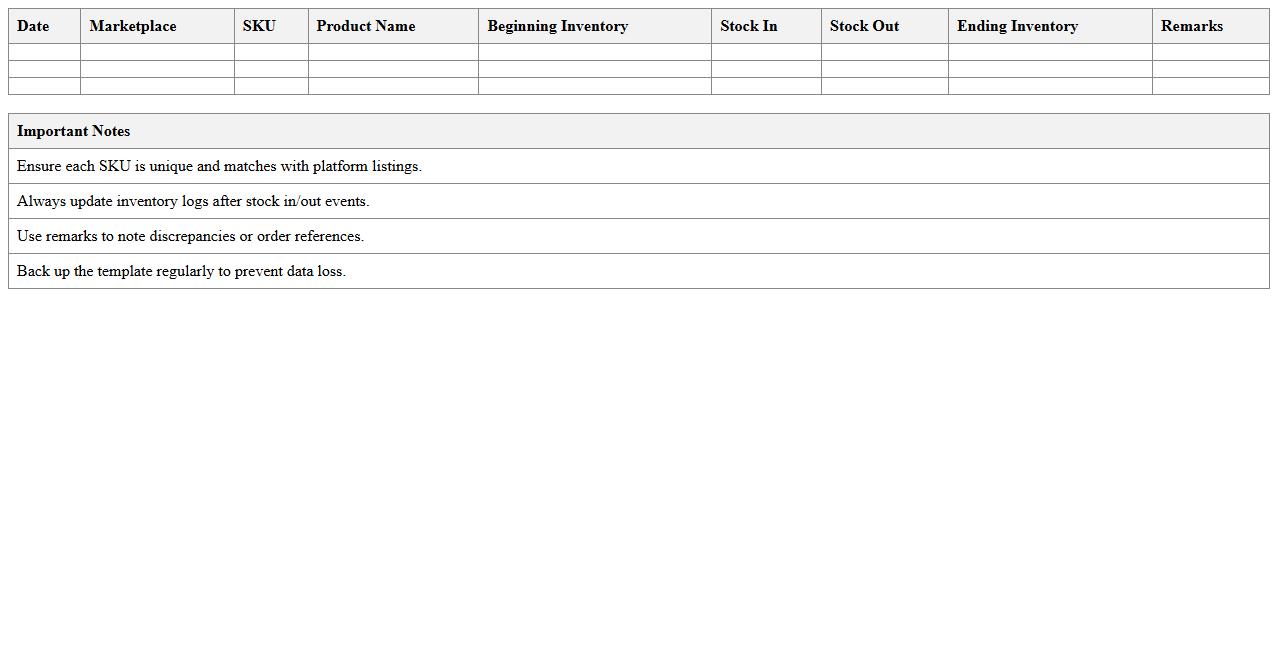Select the second empty row's Ending Inventory cell
Screen dimensions: 1278x650
[x=1050, y=69]
